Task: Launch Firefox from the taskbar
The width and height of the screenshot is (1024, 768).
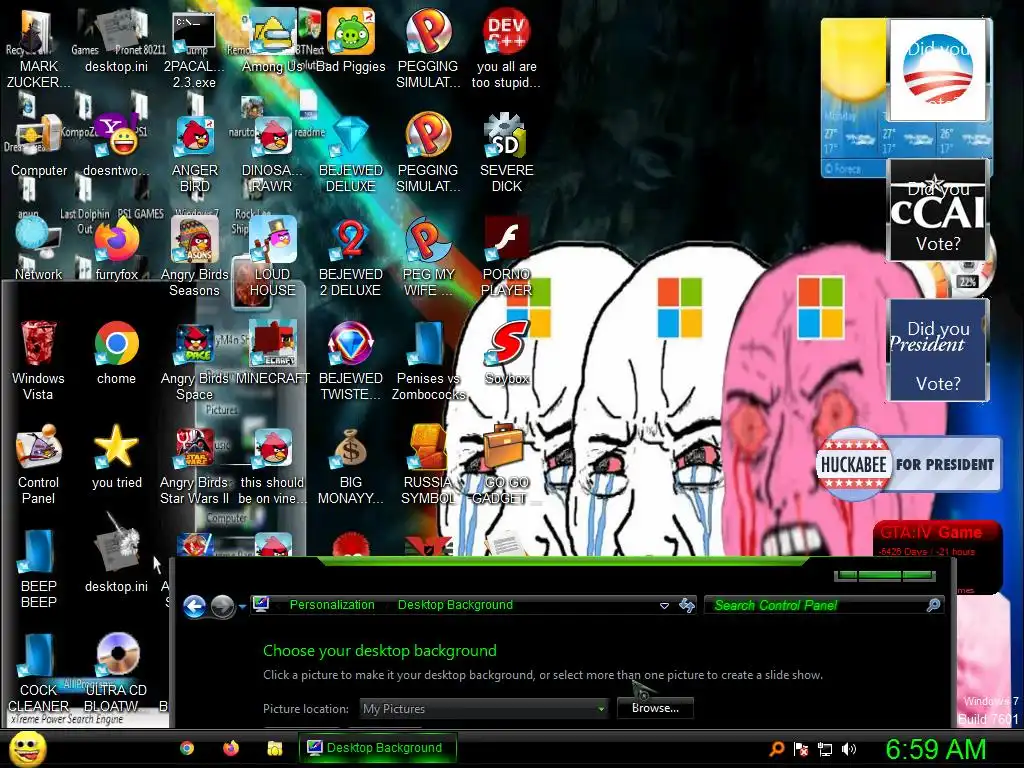Action: tap(231, 748)
